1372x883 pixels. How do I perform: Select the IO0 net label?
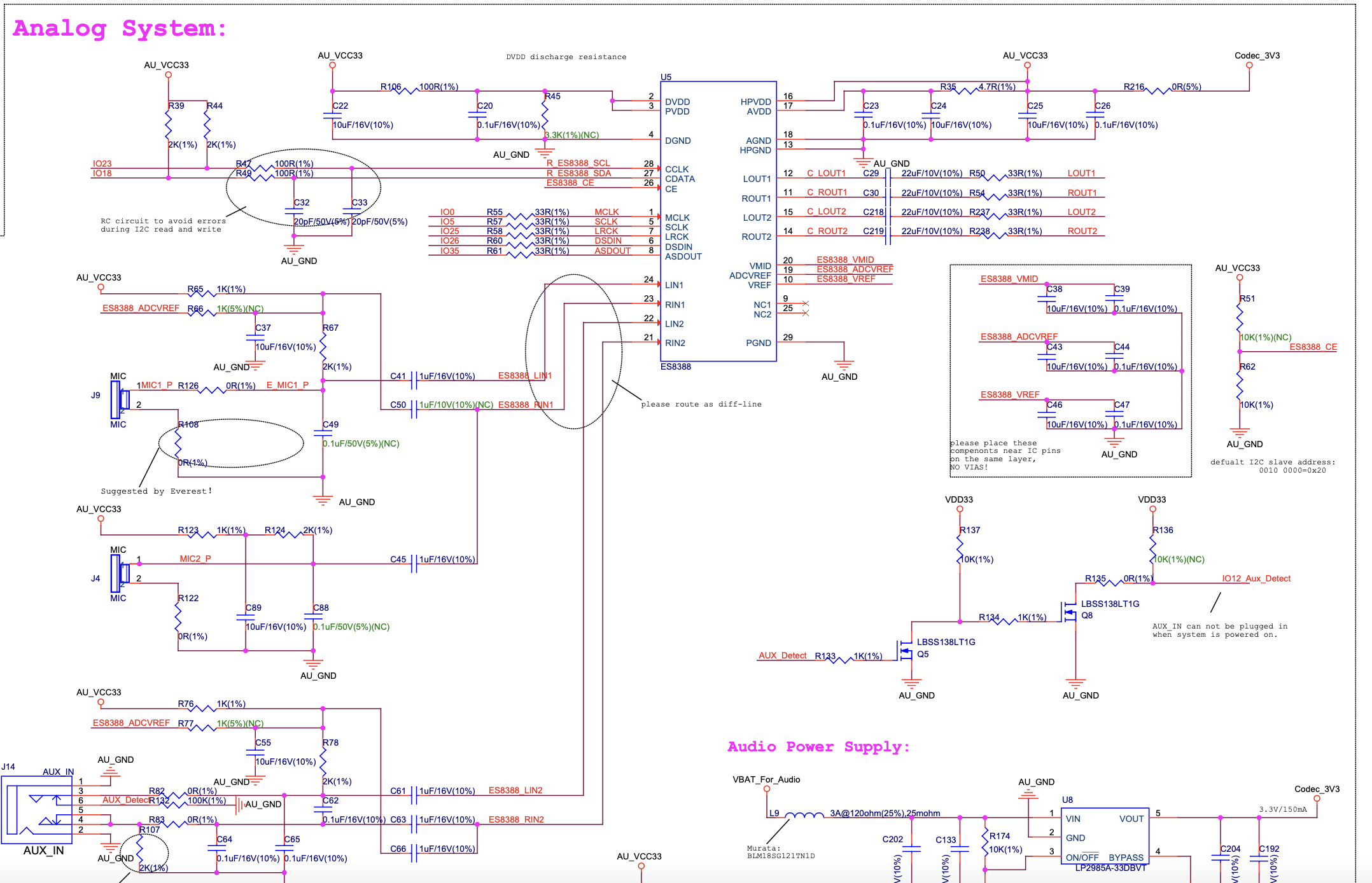447,212
